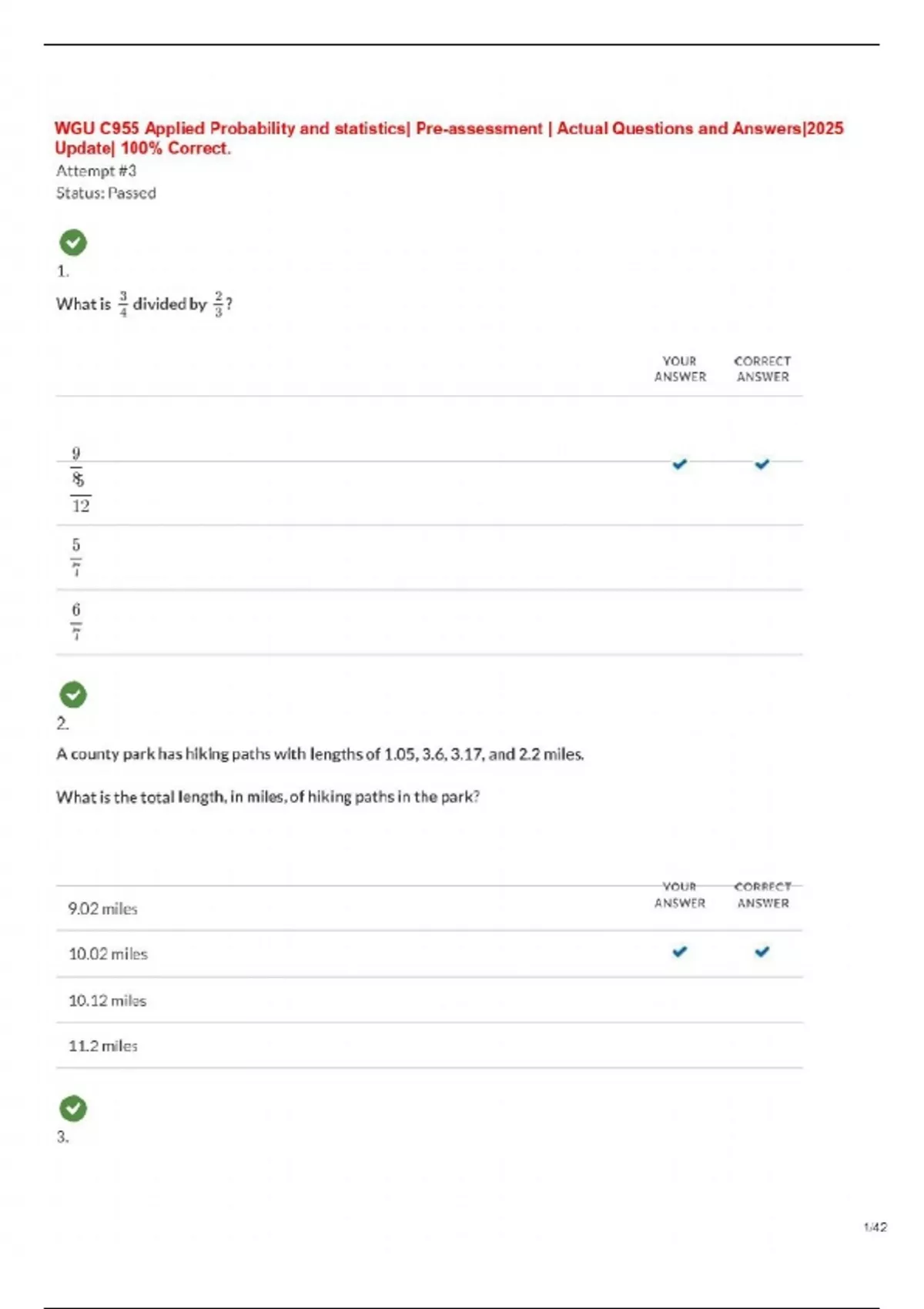Click the green check icon above question 2
The image size is (924, 1309).
[x=73, y=695]
